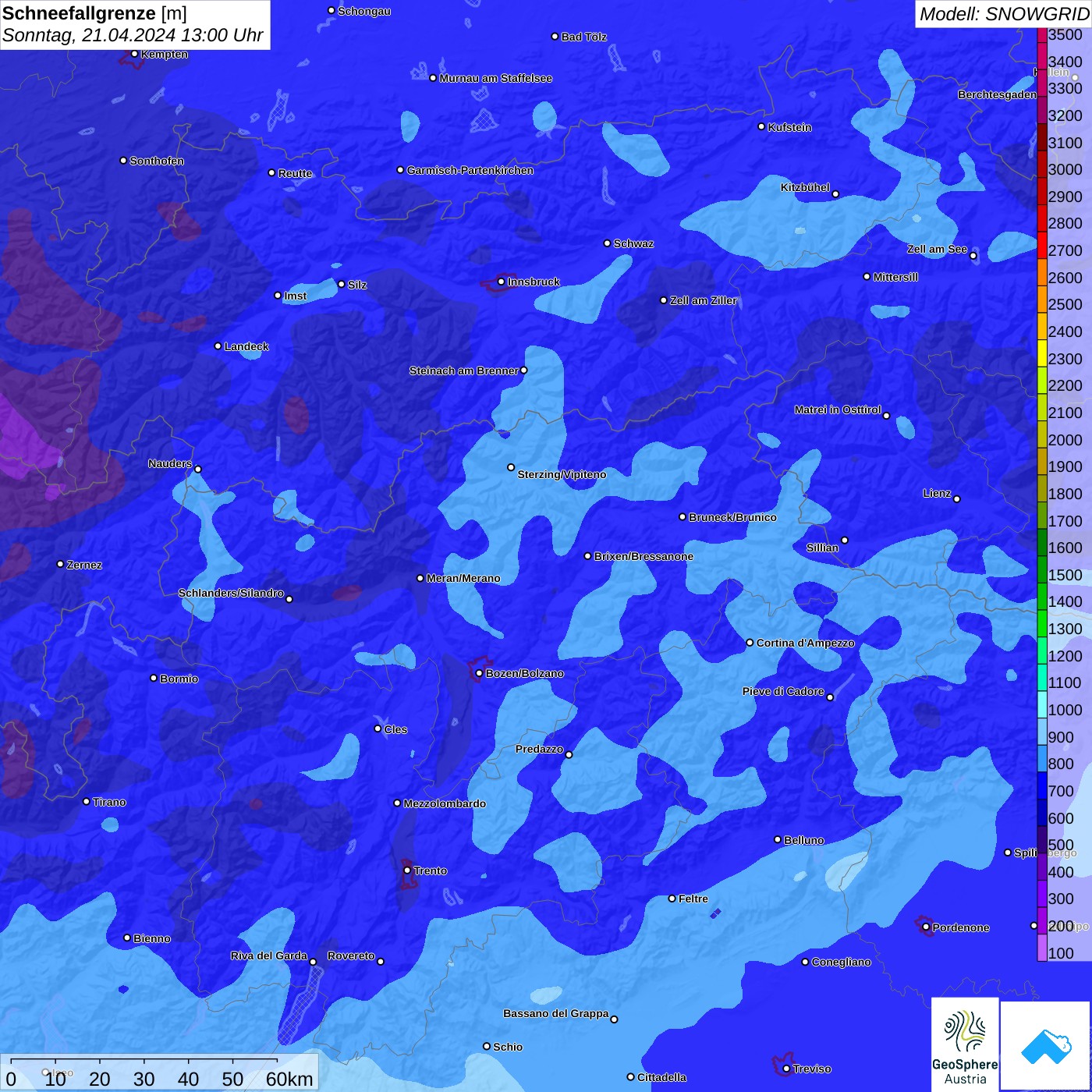This screenshot has width=1092, height=1092.
Task: Click the Reutte town label
Action: coord(295,173)
